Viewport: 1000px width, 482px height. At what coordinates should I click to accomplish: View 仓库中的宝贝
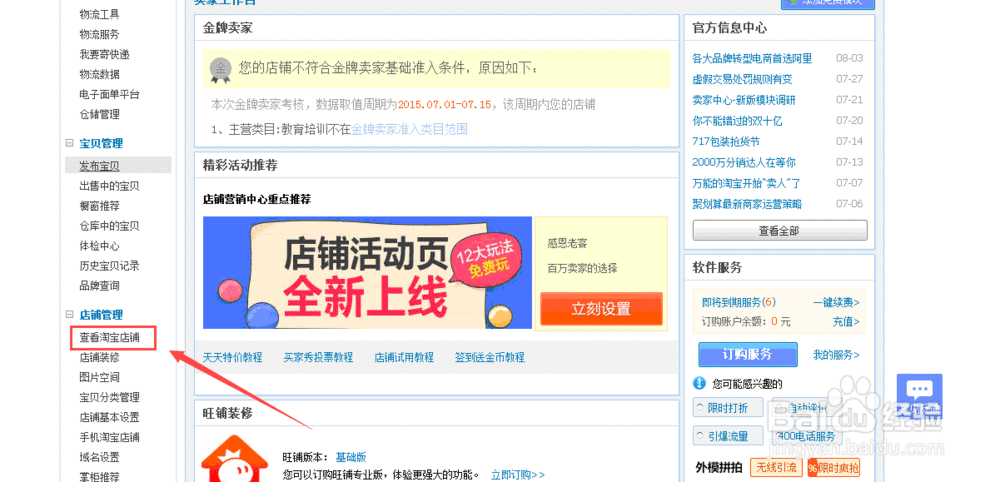tap(109, 226)
